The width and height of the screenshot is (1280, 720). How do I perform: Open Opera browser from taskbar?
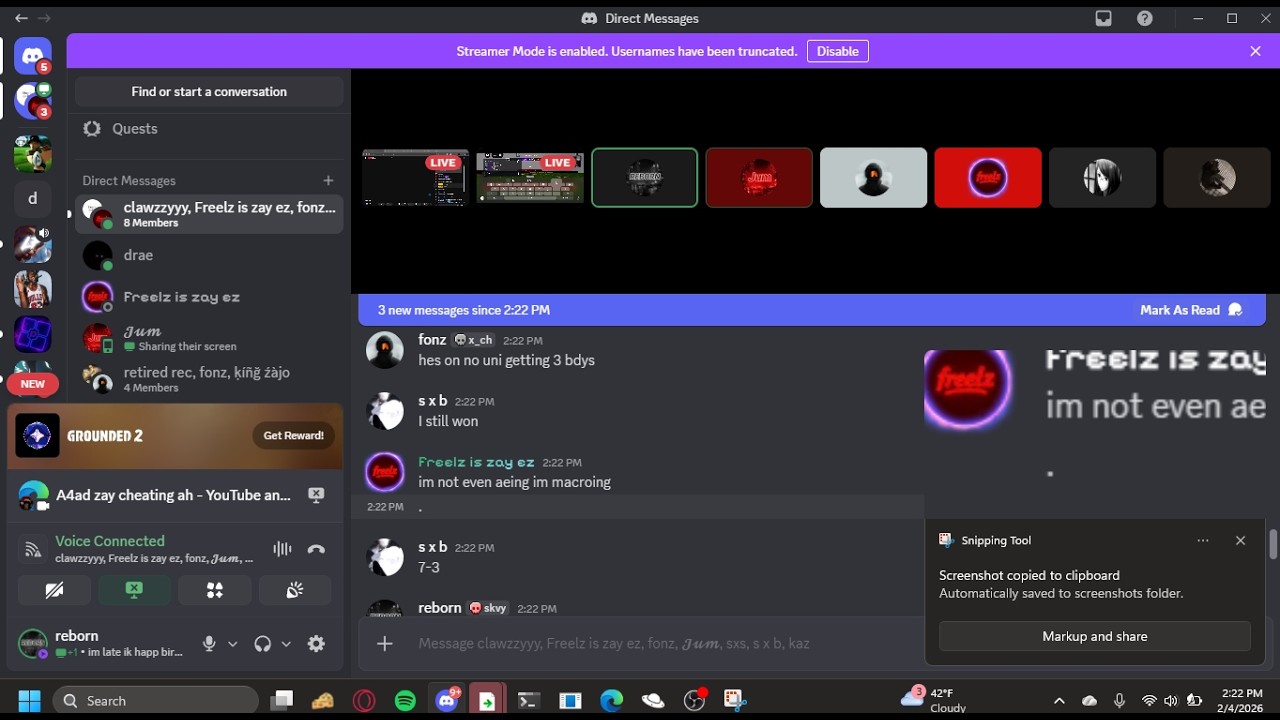[x=364, y=701]
